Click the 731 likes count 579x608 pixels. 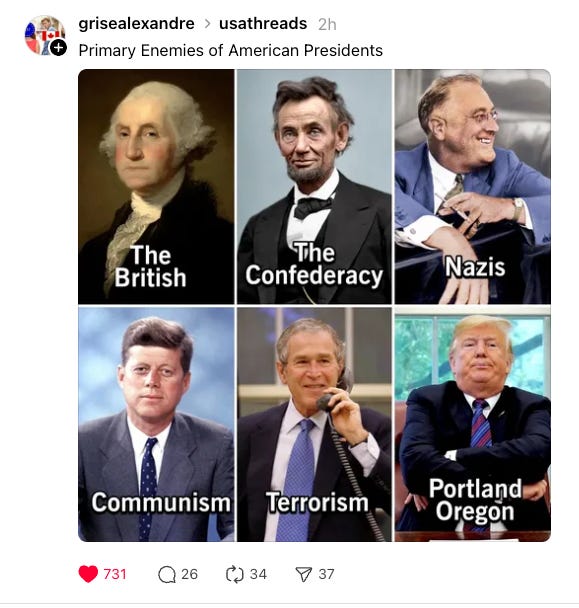point(115,574)
